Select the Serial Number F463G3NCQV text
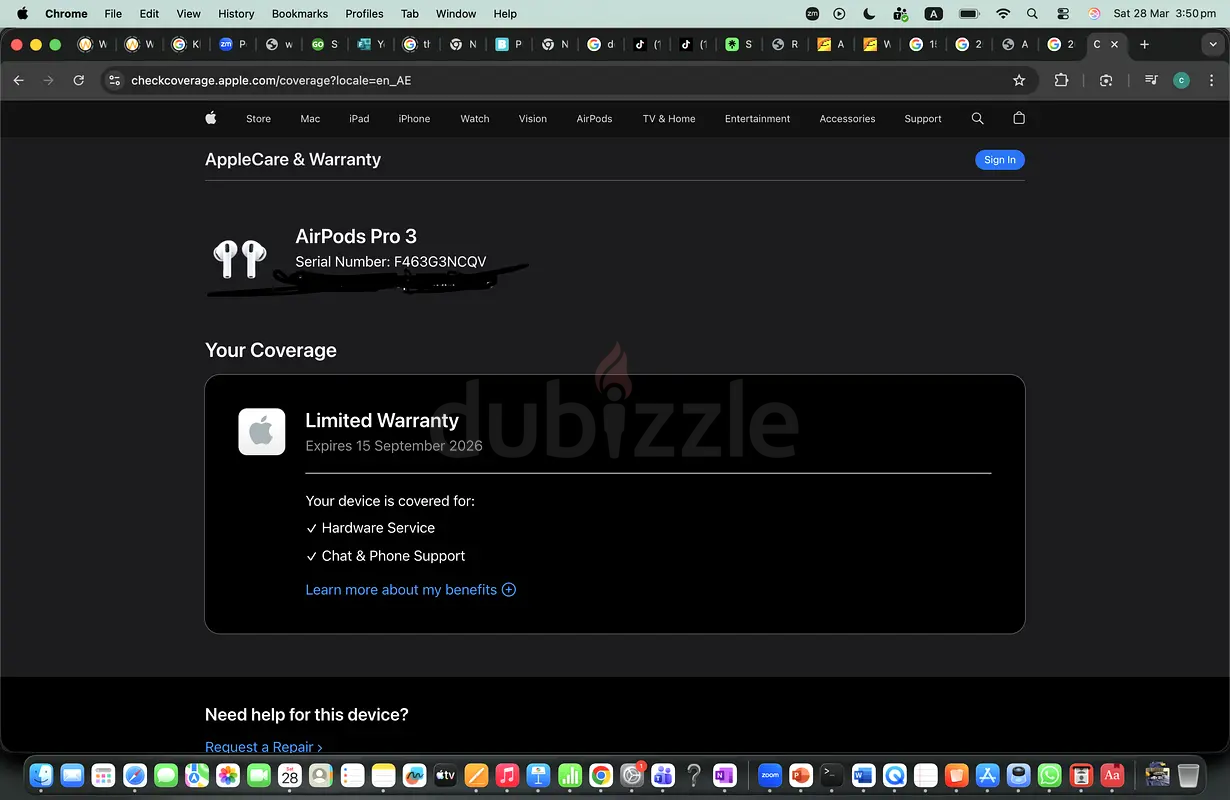 coord(391,262)
